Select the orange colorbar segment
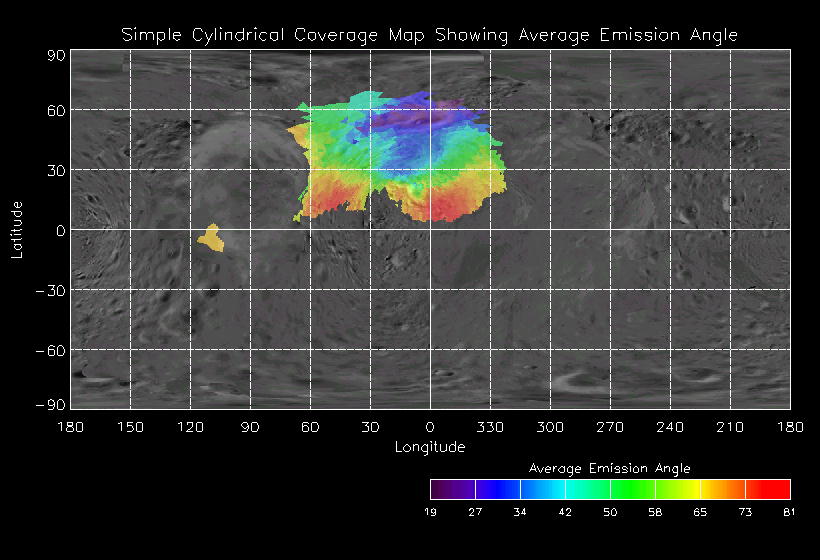Image resolution: width=820 pixels, height=560 pixels. click(723, 489)
